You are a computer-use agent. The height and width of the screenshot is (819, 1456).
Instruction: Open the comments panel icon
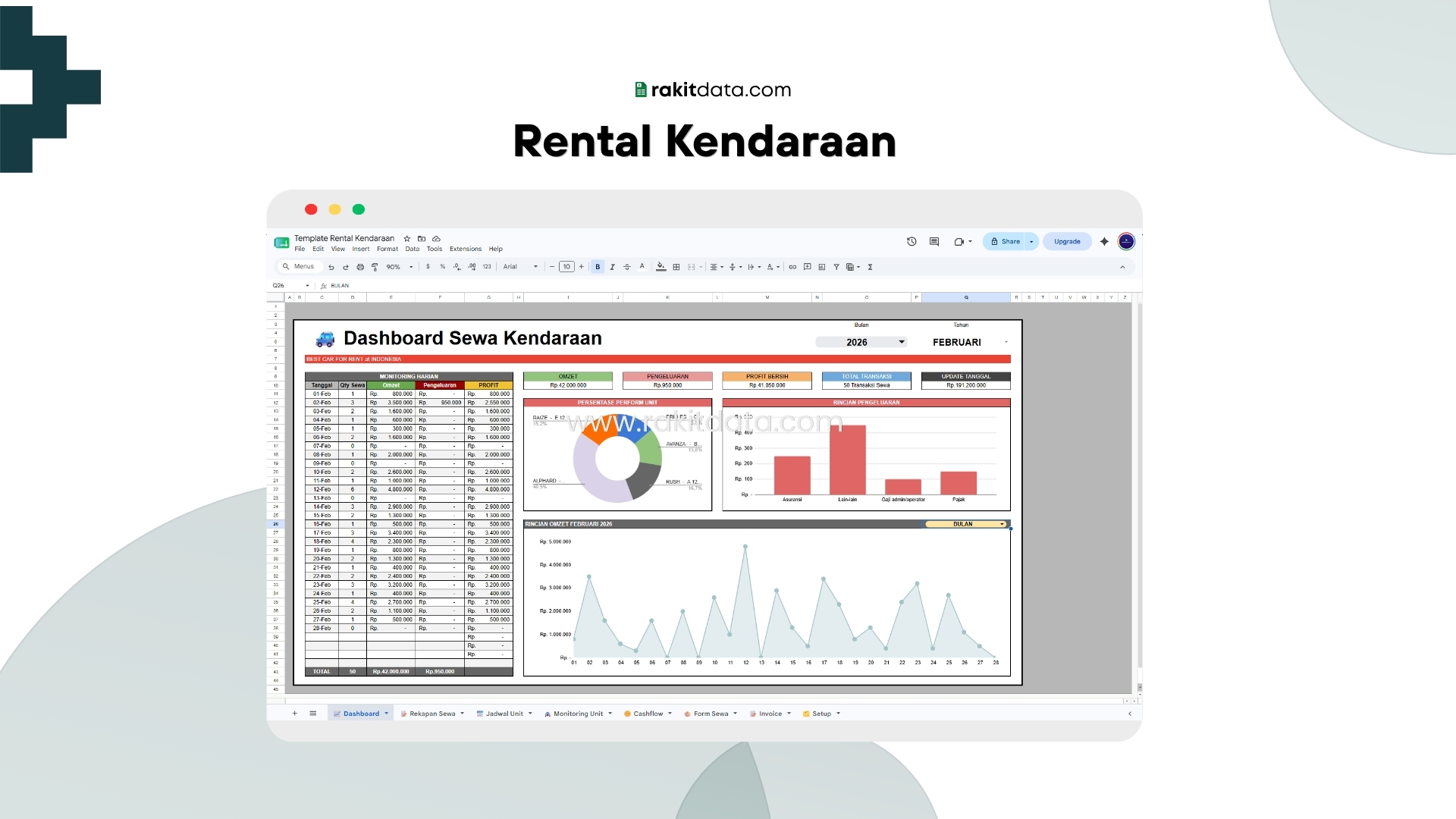tap(934, 241)
